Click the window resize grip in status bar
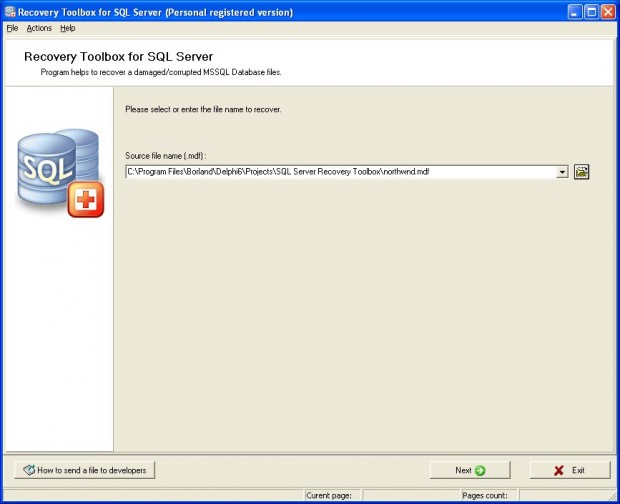Screen dimensions: 620x504 [x=612, y=496]
